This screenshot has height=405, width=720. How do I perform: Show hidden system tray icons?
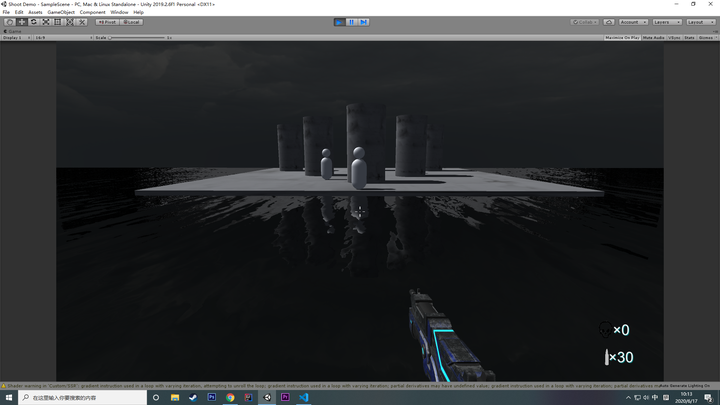tap(628, 398)
